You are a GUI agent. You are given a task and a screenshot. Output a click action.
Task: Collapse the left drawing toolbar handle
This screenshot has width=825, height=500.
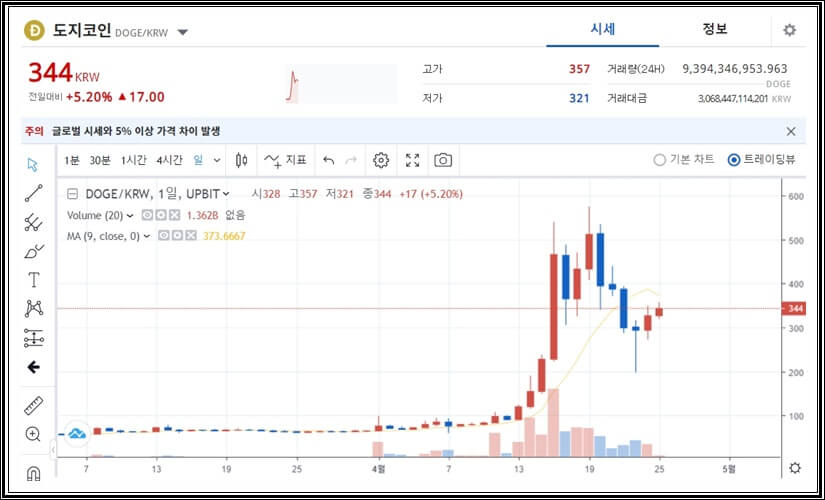point(53,449)
